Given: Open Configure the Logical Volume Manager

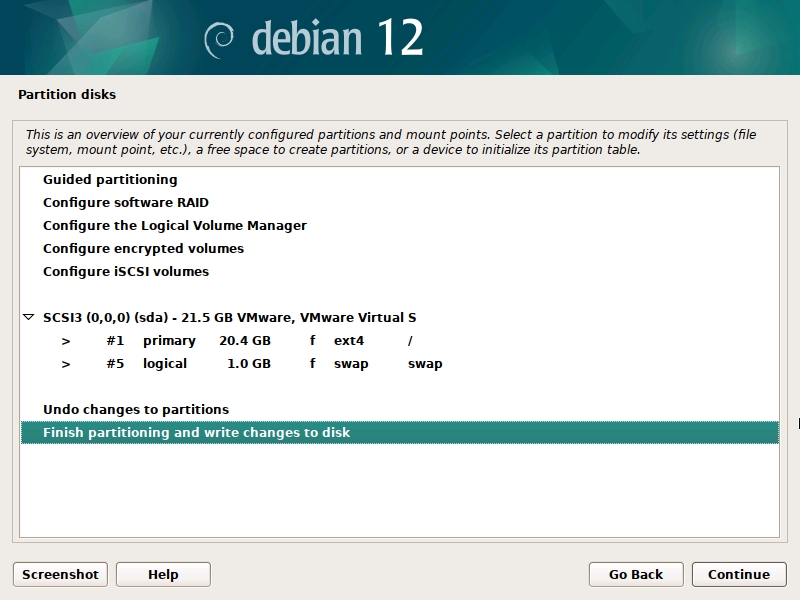Looking at the screenshot, I should point(175,226).
